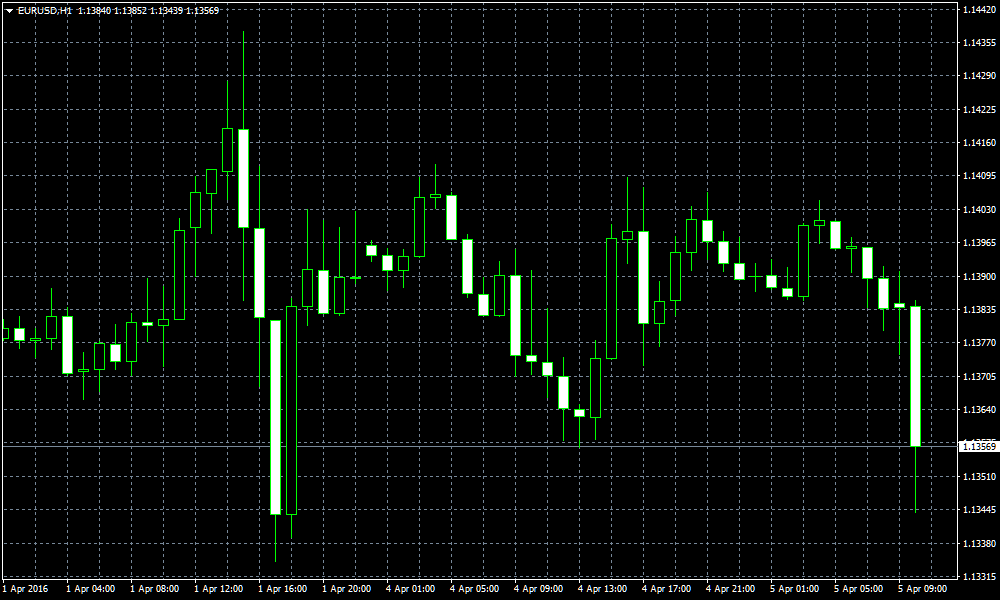Viewport: 1000px width, 600px height.
Task: Click the 4 Apr 01:00 time axis label
Action: pyautogui.click(x=410, y=589)
